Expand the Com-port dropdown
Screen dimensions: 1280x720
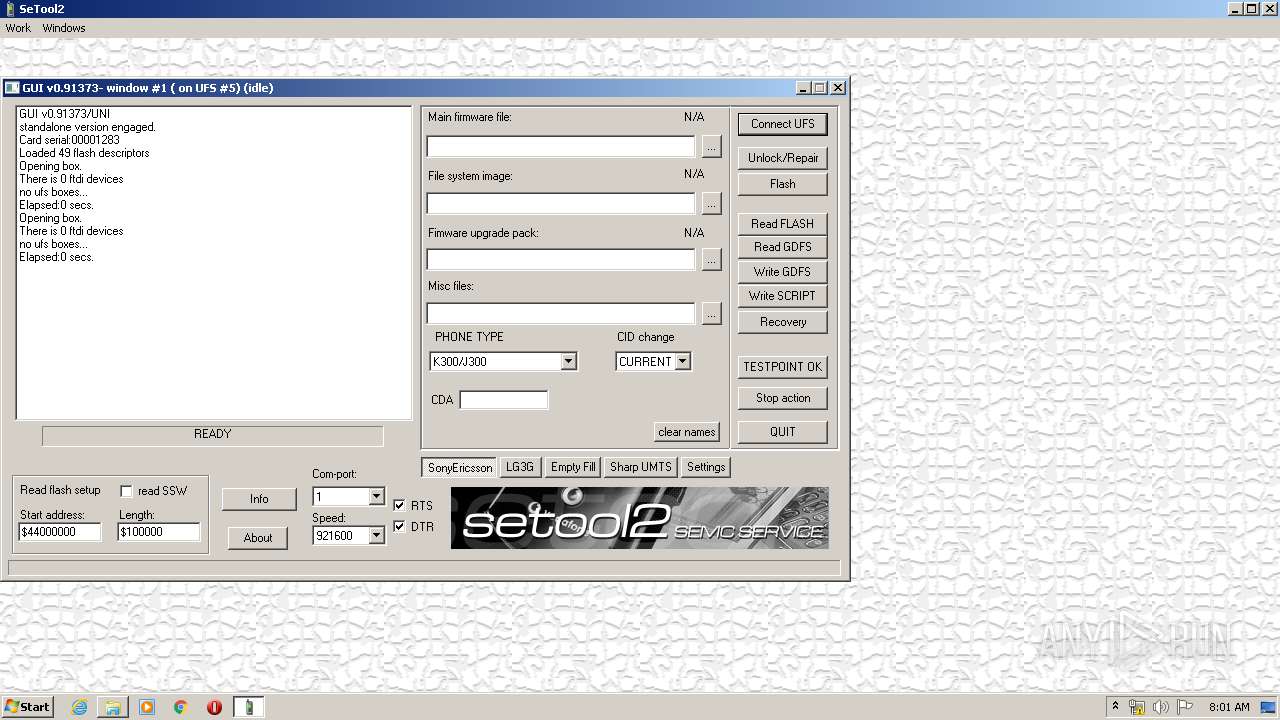(x=376, y=496)
